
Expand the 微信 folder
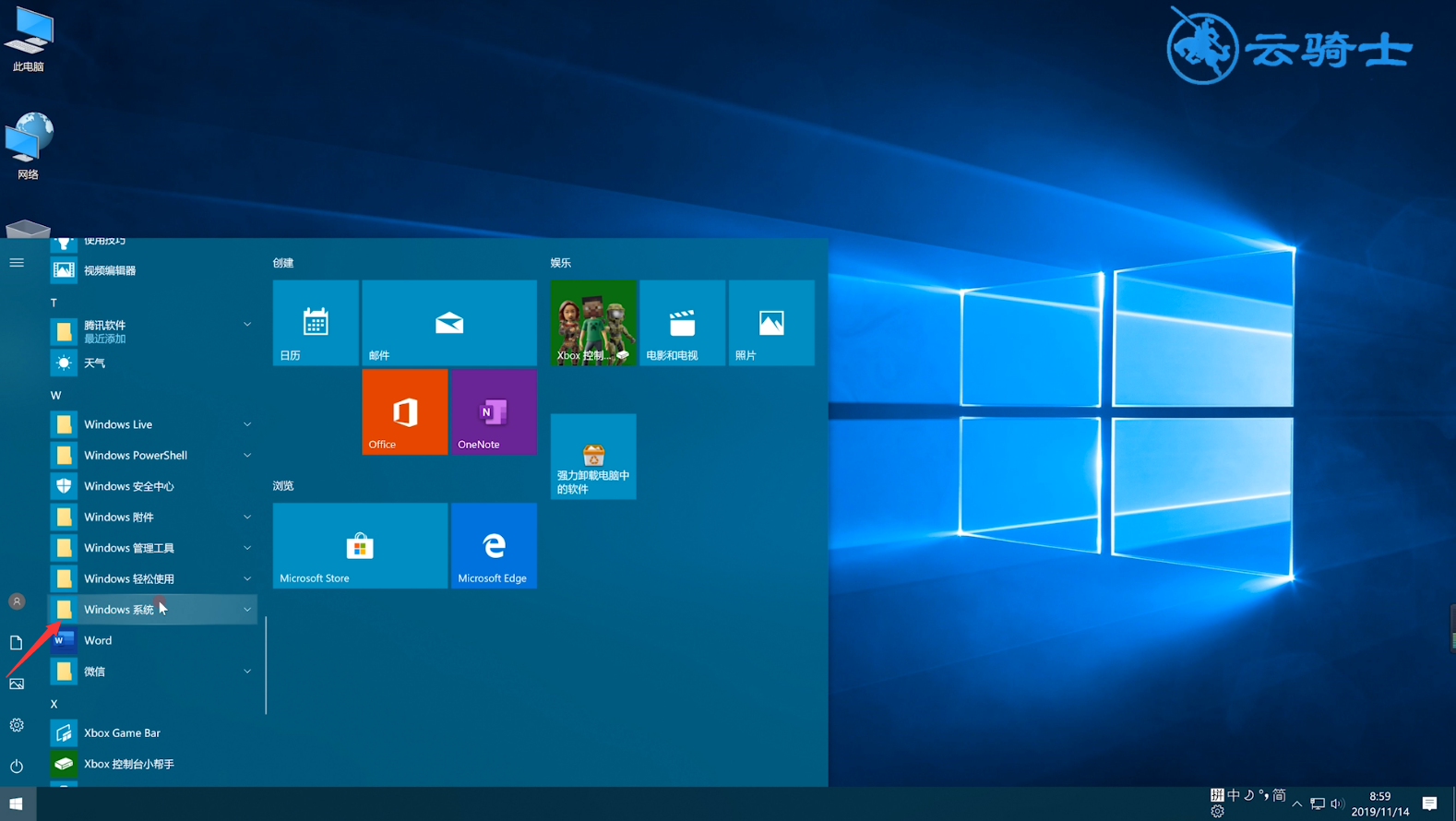[152, 672]
